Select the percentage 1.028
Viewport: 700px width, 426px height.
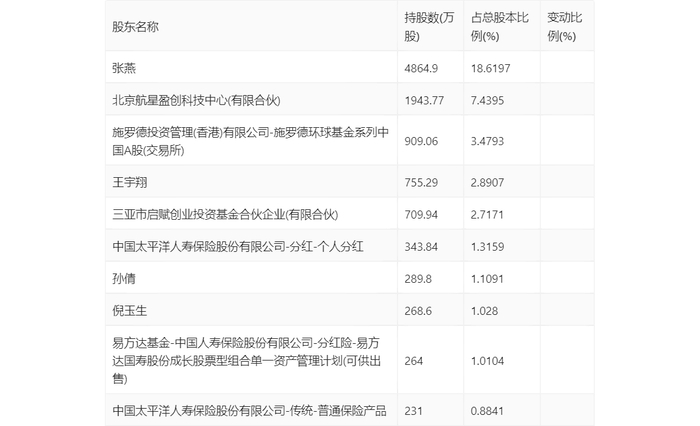tap(484, 311)
